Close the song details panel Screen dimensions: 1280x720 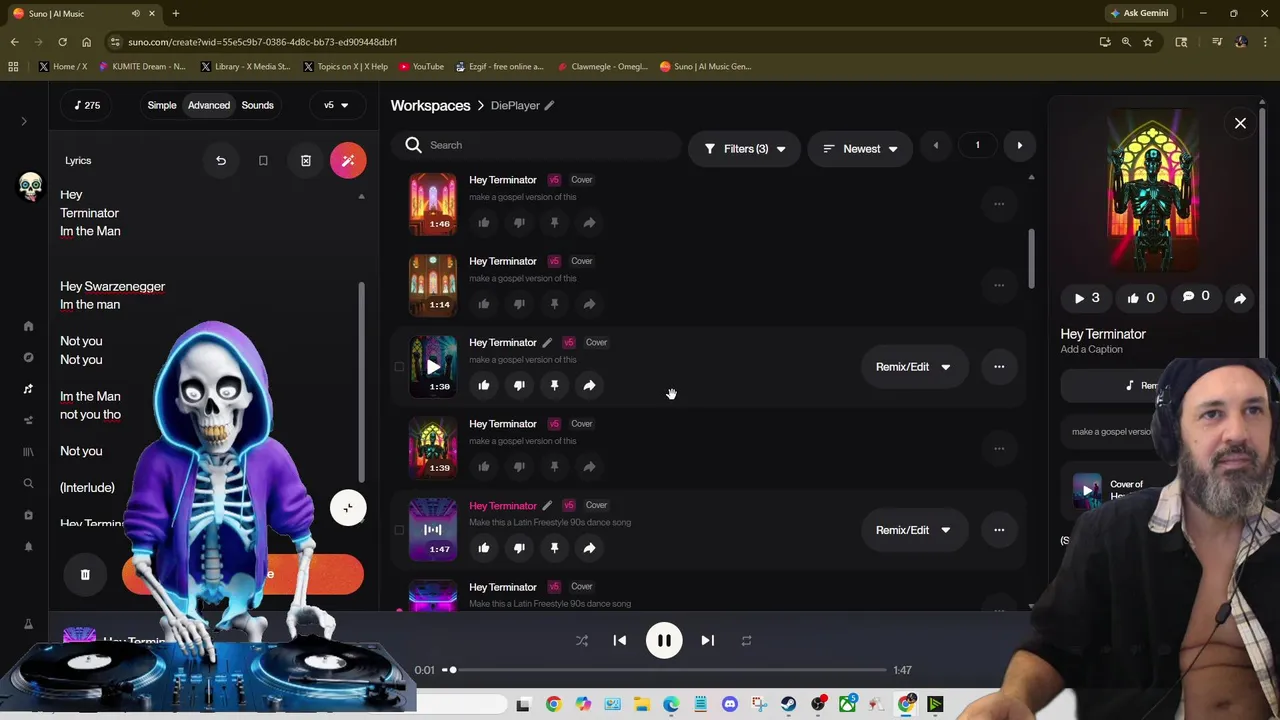pyautogui.click(x=1240, y=123)
